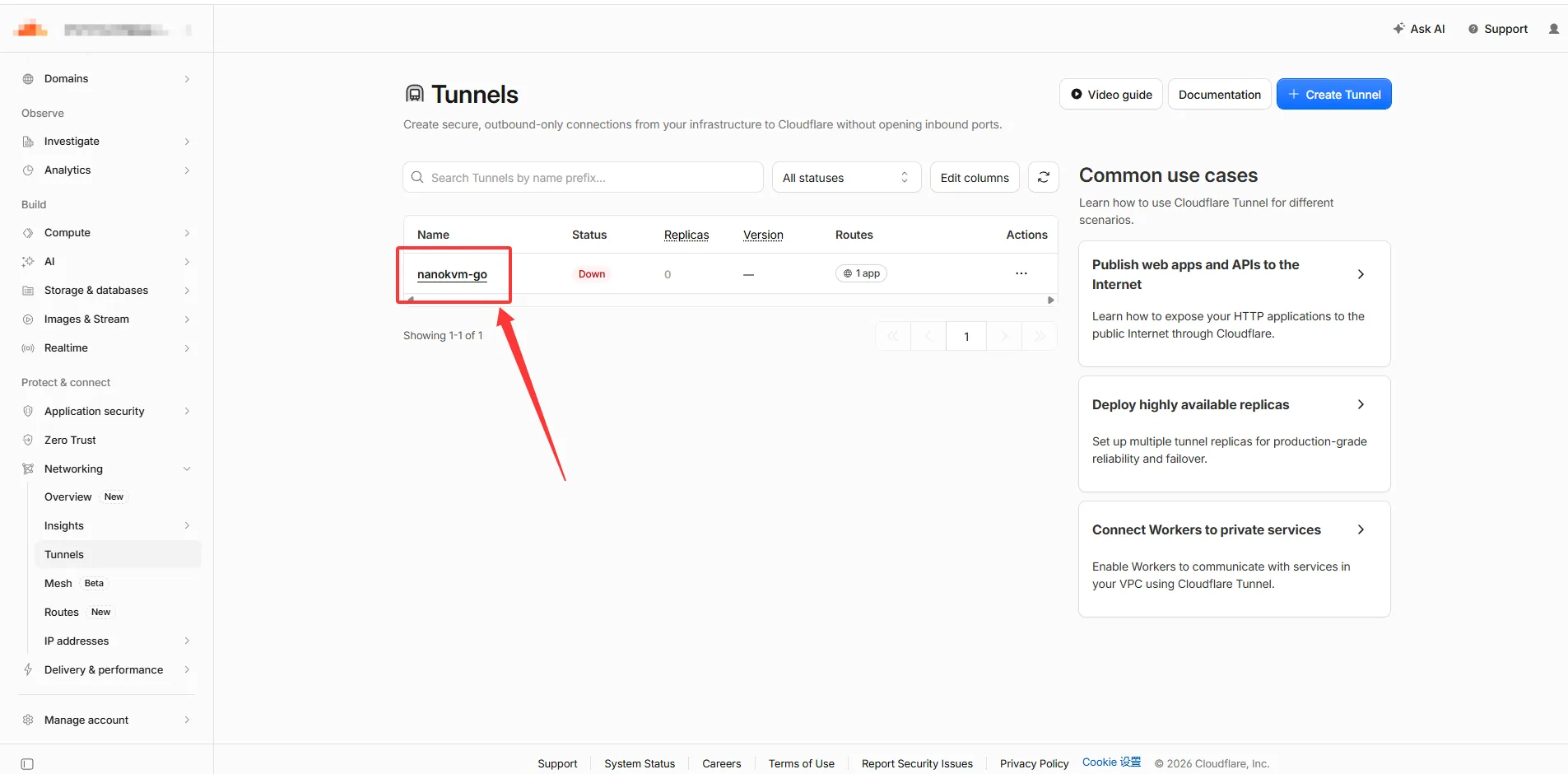The image size is (1568, 774).
Task: Click the Create Tunnel button
Action: [1333, 94]
